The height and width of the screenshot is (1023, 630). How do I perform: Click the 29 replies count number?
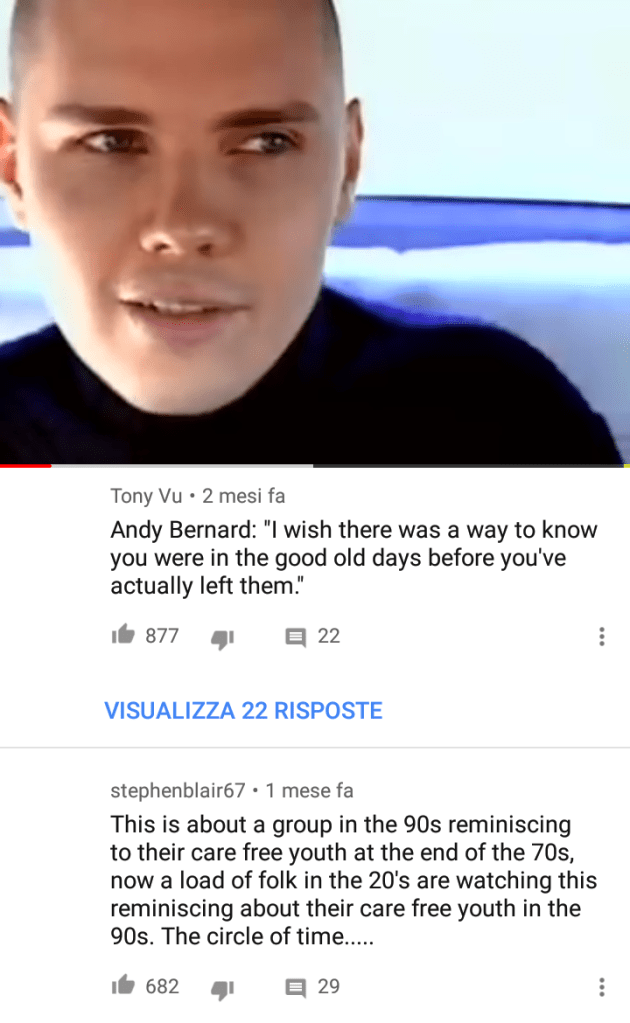329,986
